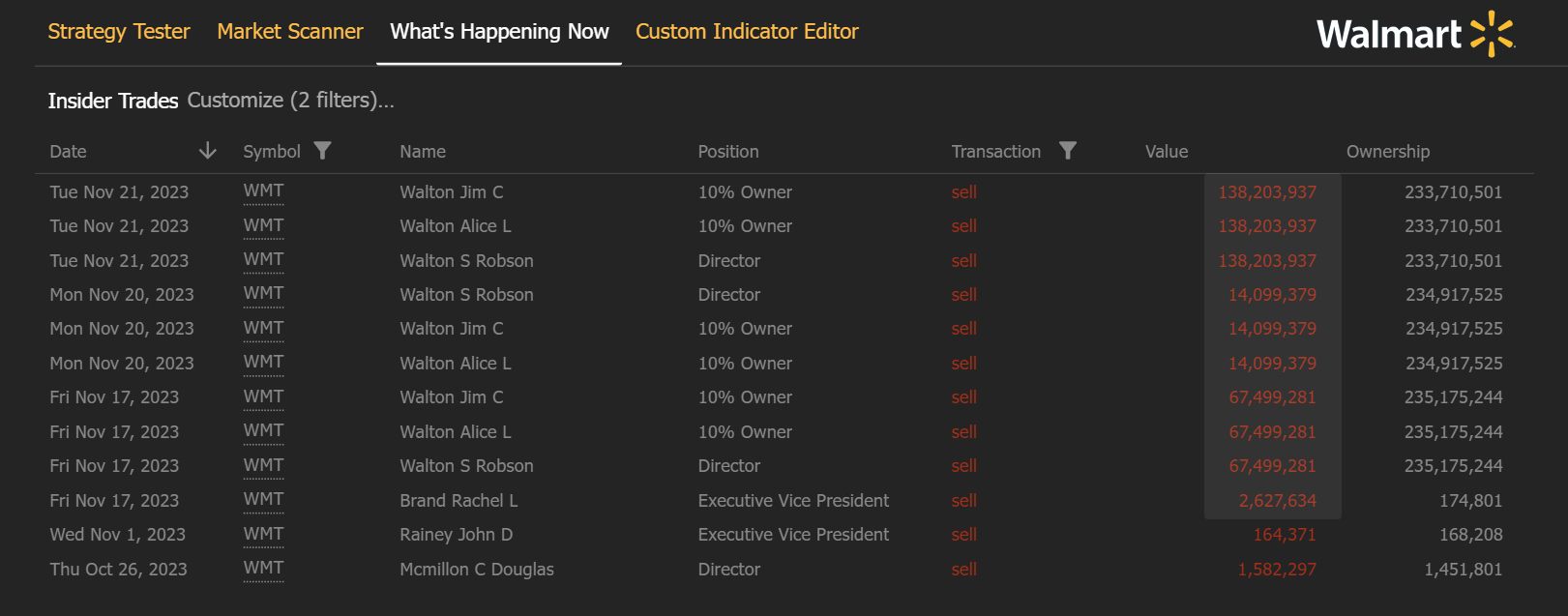Click WMT link in Rainey John D row
The height and width of the screenshot is (616, 1568).
point(263,534)
